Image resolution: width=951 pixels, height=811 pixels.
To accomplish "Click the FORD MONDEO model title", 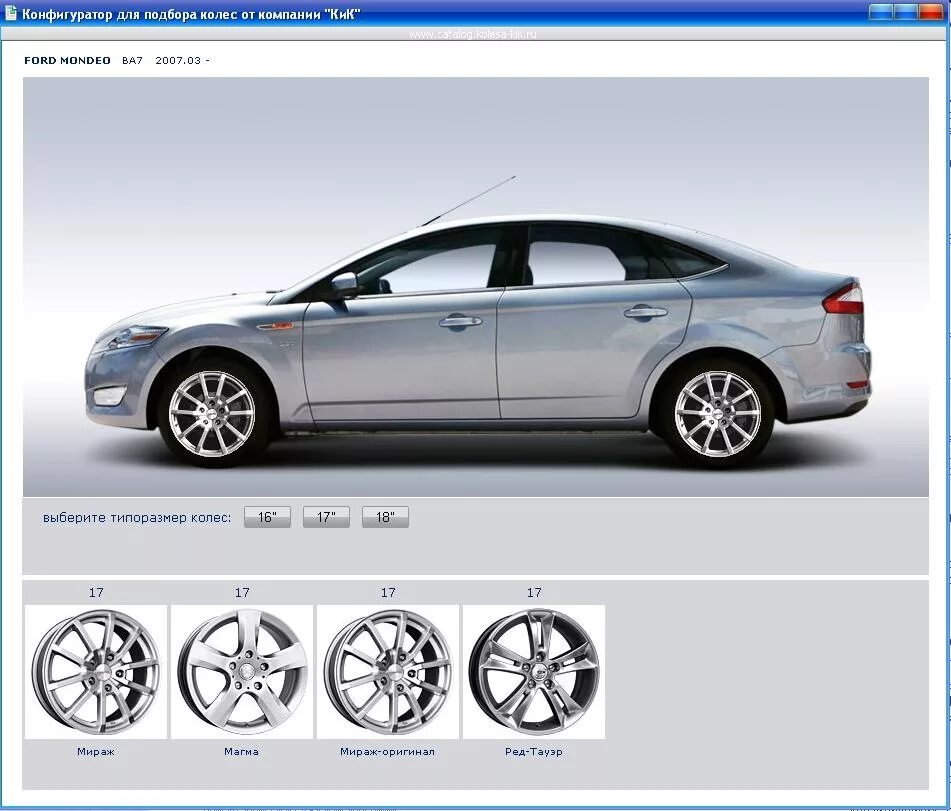I will (67, 61).
